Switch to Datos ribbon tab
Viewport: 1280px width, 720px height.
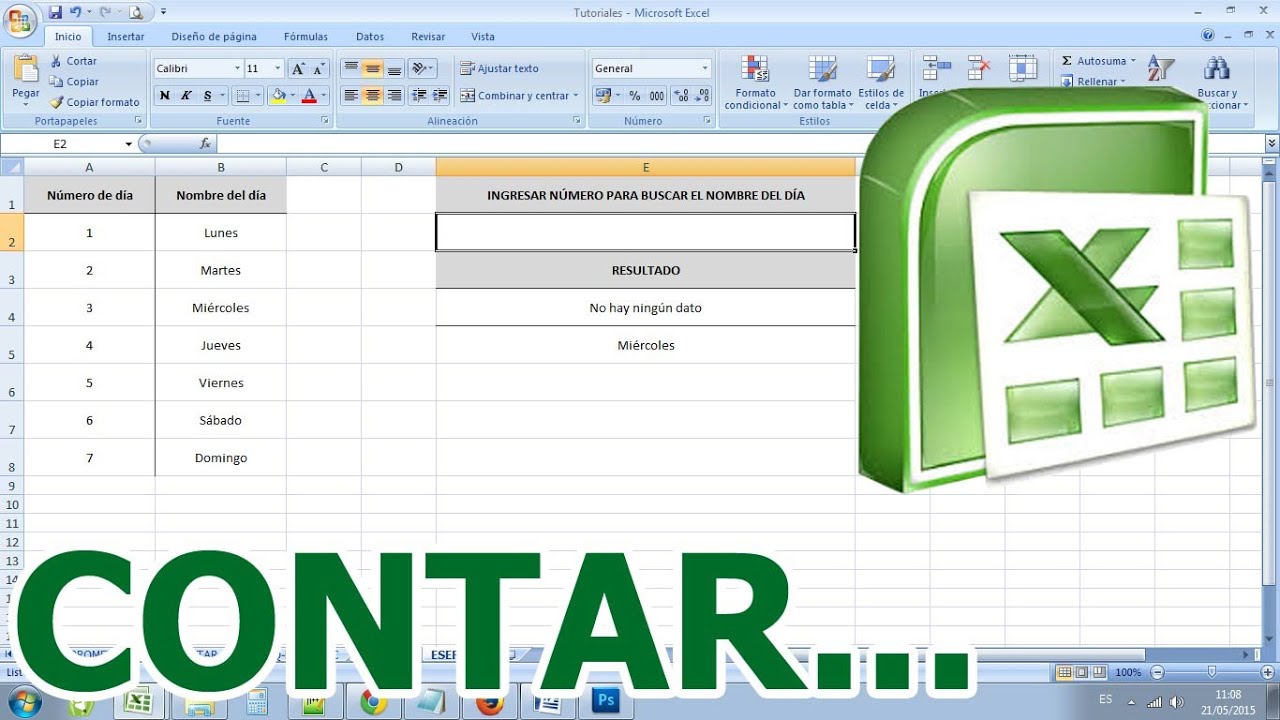pos(370,36)
